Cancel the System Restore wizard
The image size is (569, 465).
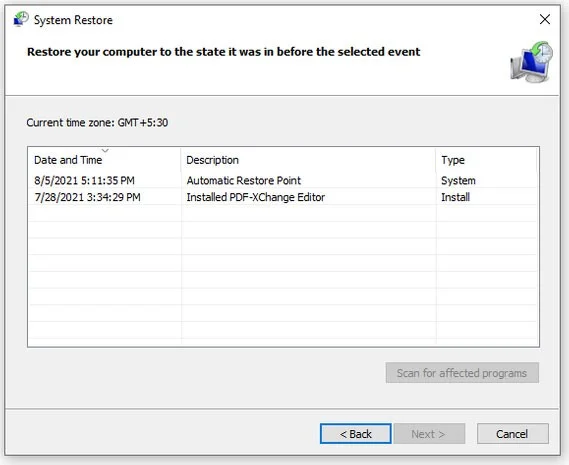[x=512, y=434]
